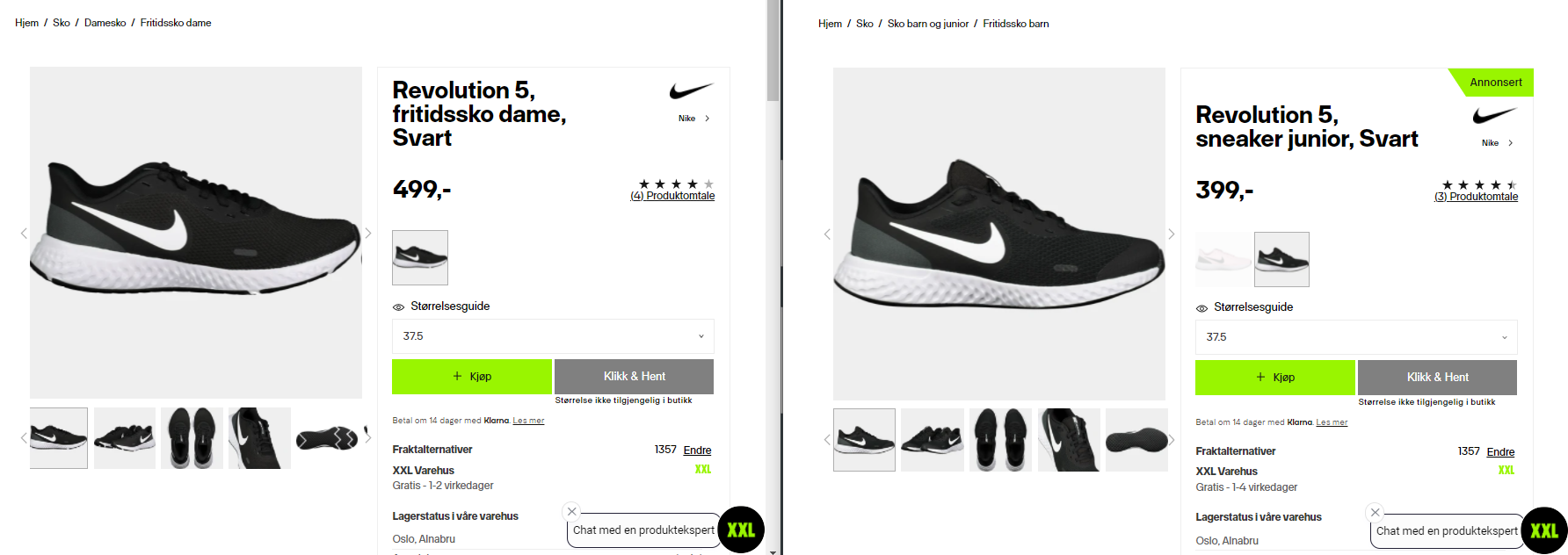Select the white color variant swatch

coord(1223,259)
